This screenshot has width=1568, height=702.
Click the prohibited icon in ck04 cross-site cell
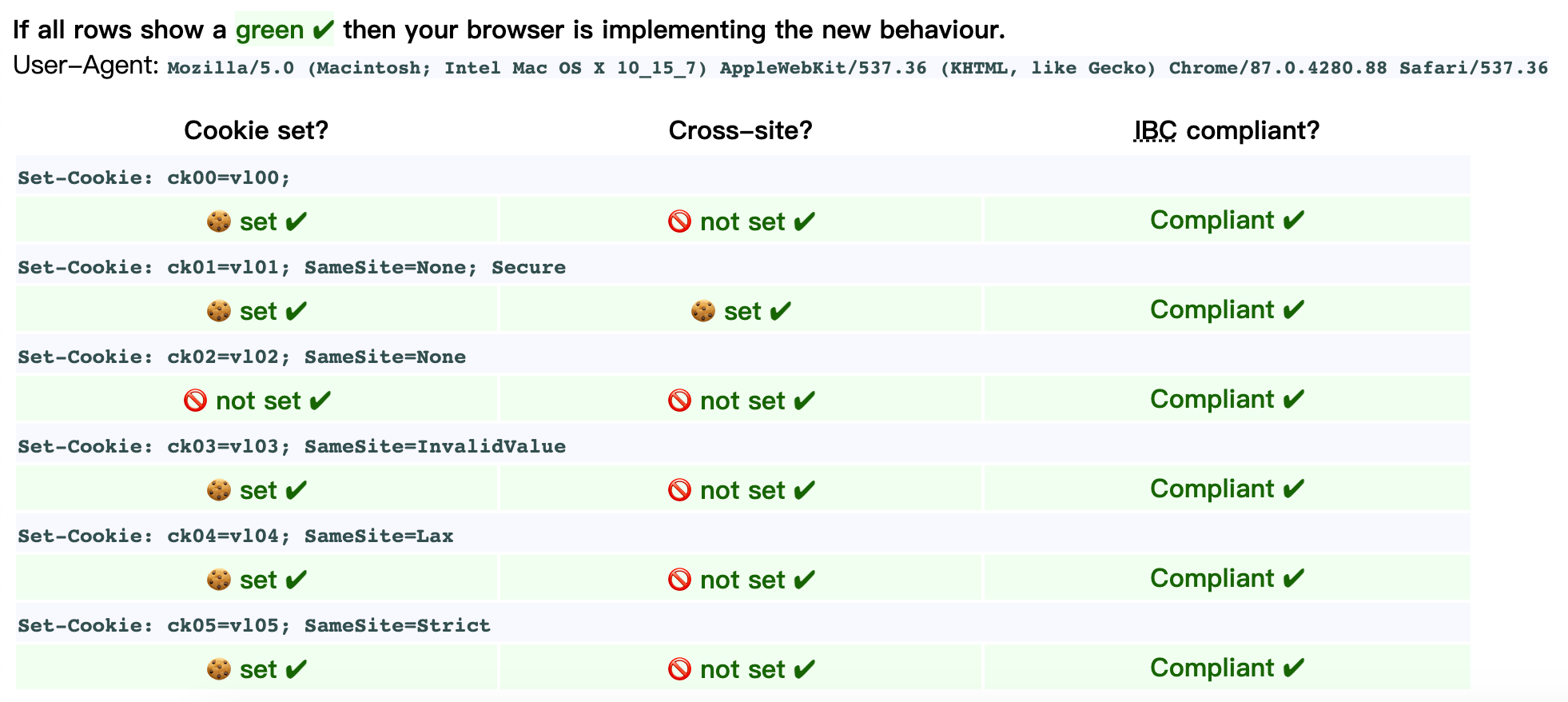tap(679, 580)
